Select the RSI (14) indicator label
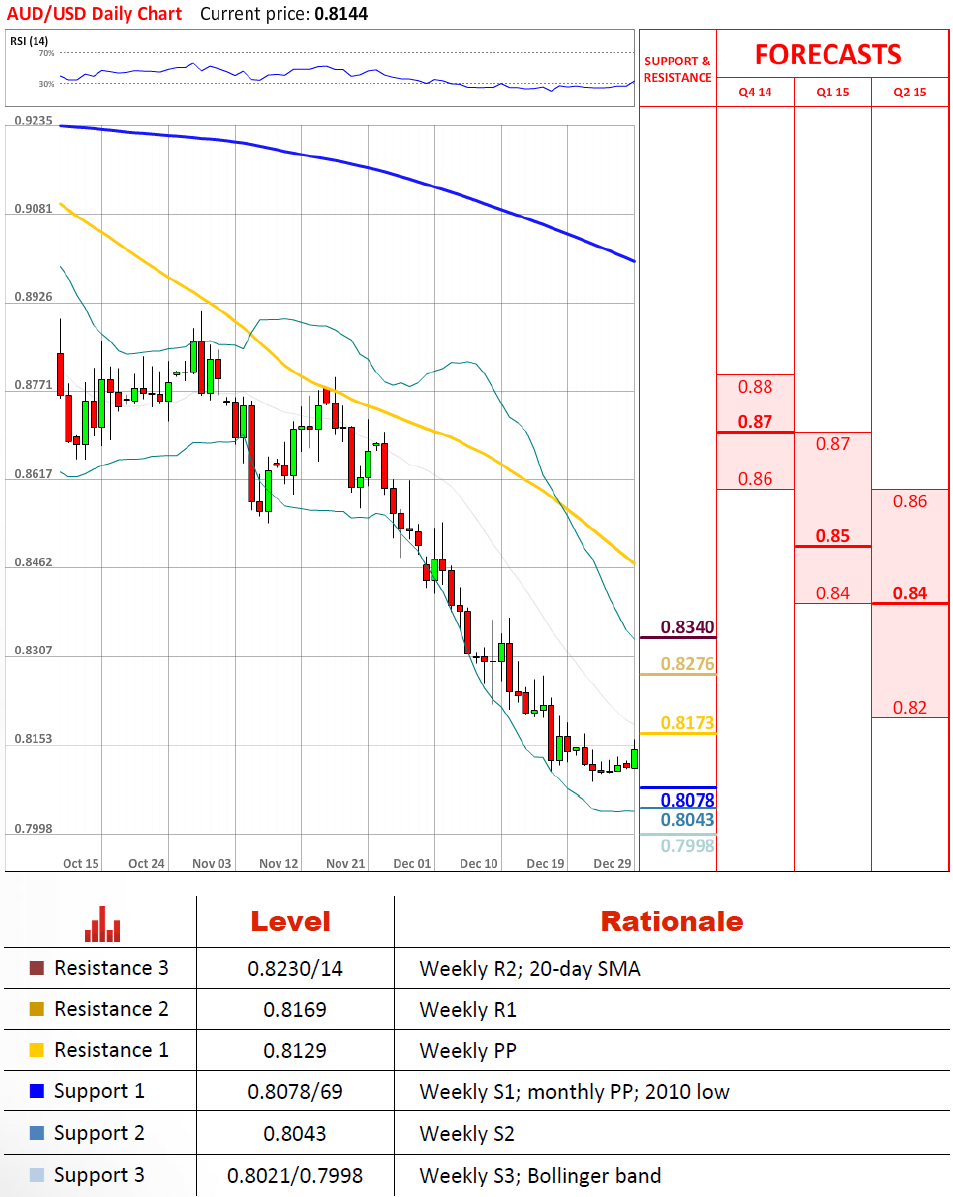Screen dimensions: 953x1197 [29, 40]
